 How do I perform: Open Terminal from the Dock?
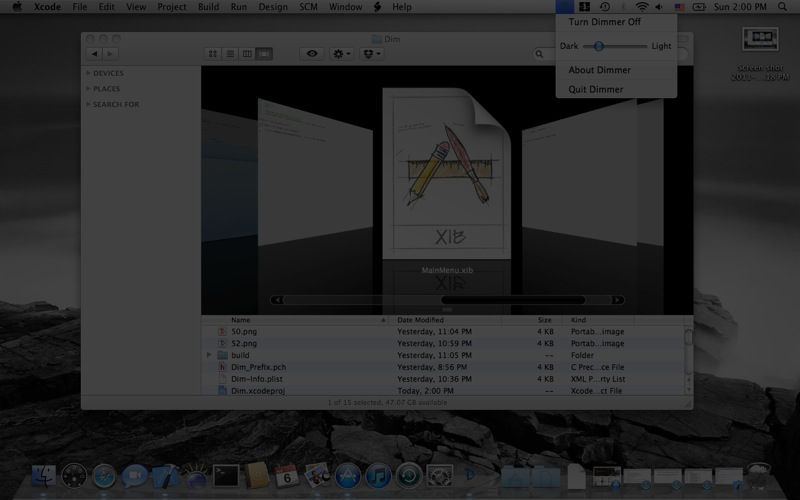click(x=226, y=476)
